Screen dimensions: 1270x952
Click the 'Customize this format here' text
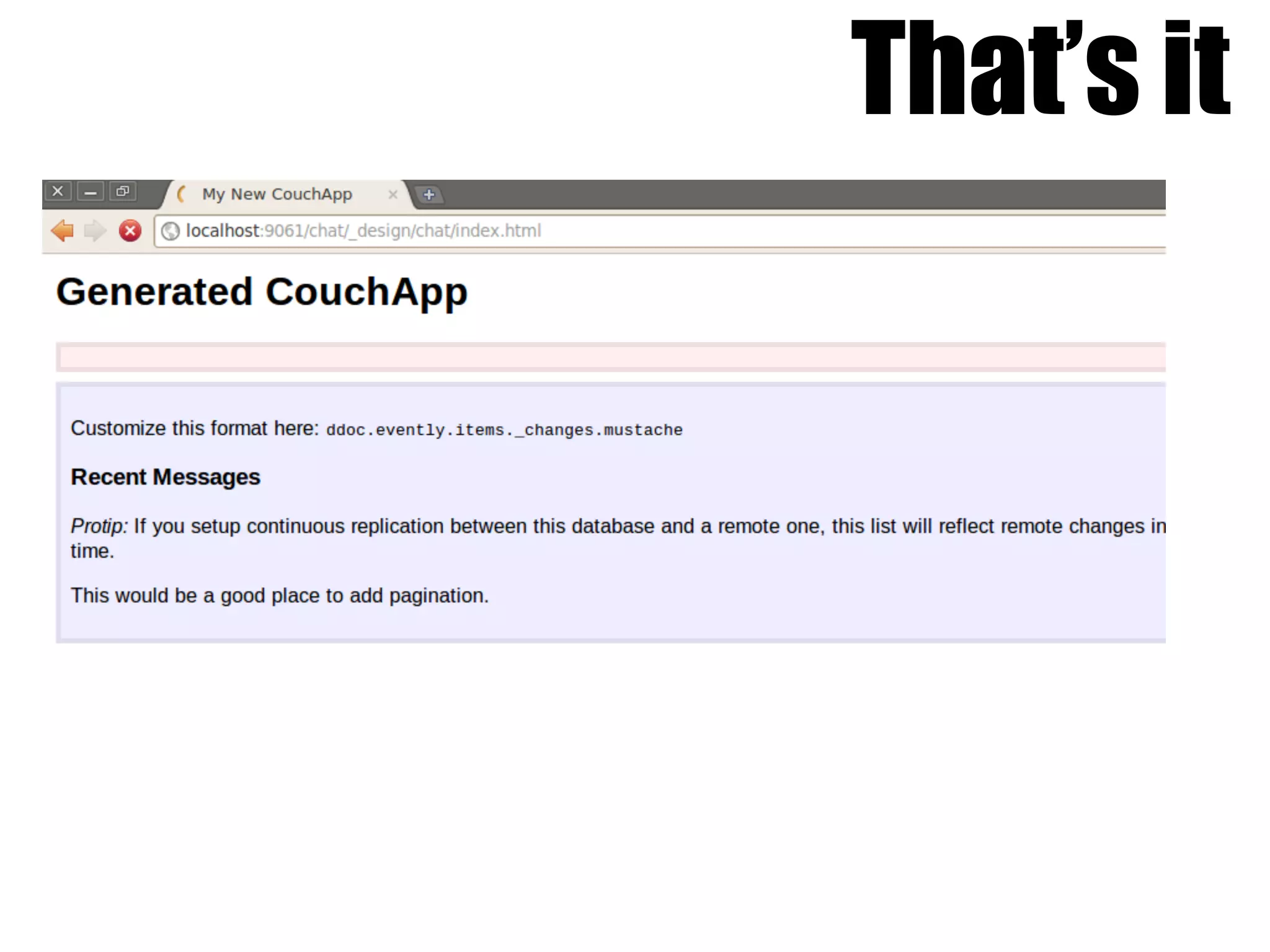[195, 428]
